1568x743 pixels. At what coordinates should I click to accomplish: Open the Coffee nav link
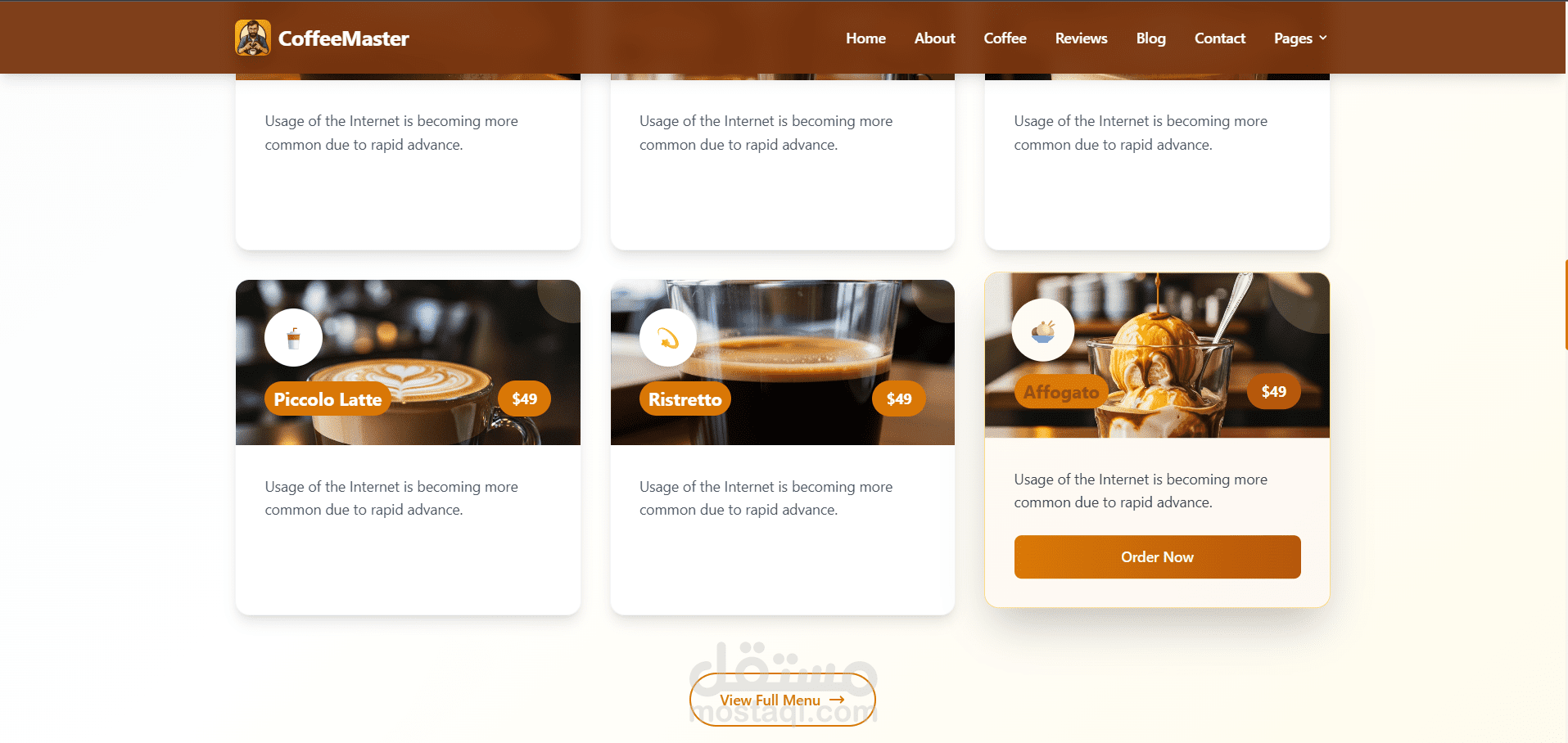click(x=1005, y=38)
